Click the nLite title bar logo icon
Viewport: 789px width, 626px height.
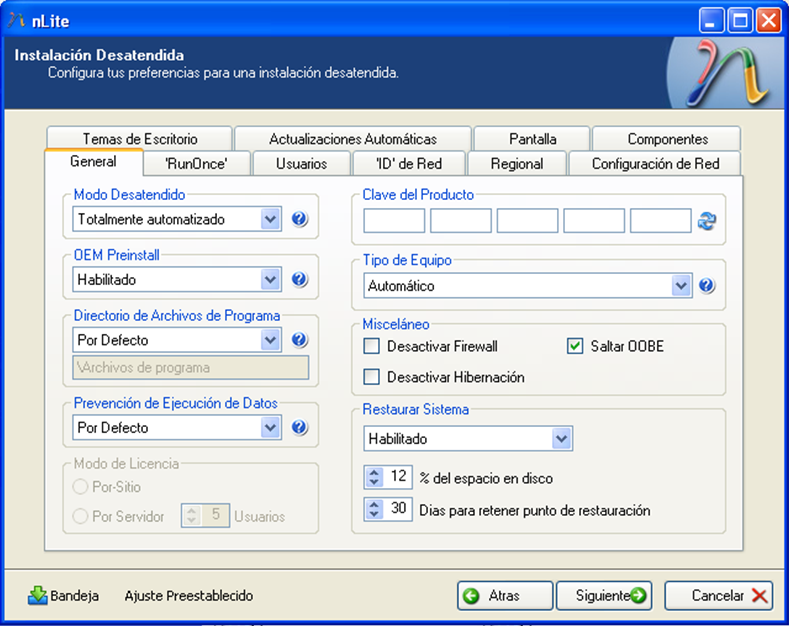point(17,21)
